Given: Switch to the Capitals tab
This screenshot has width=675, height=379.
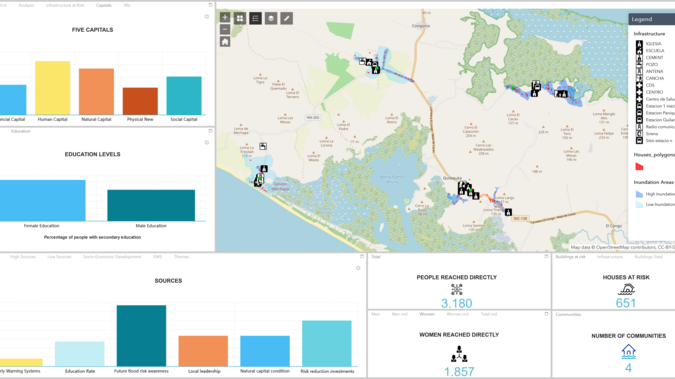Looking at the screenshot, I should click(104, 5).
